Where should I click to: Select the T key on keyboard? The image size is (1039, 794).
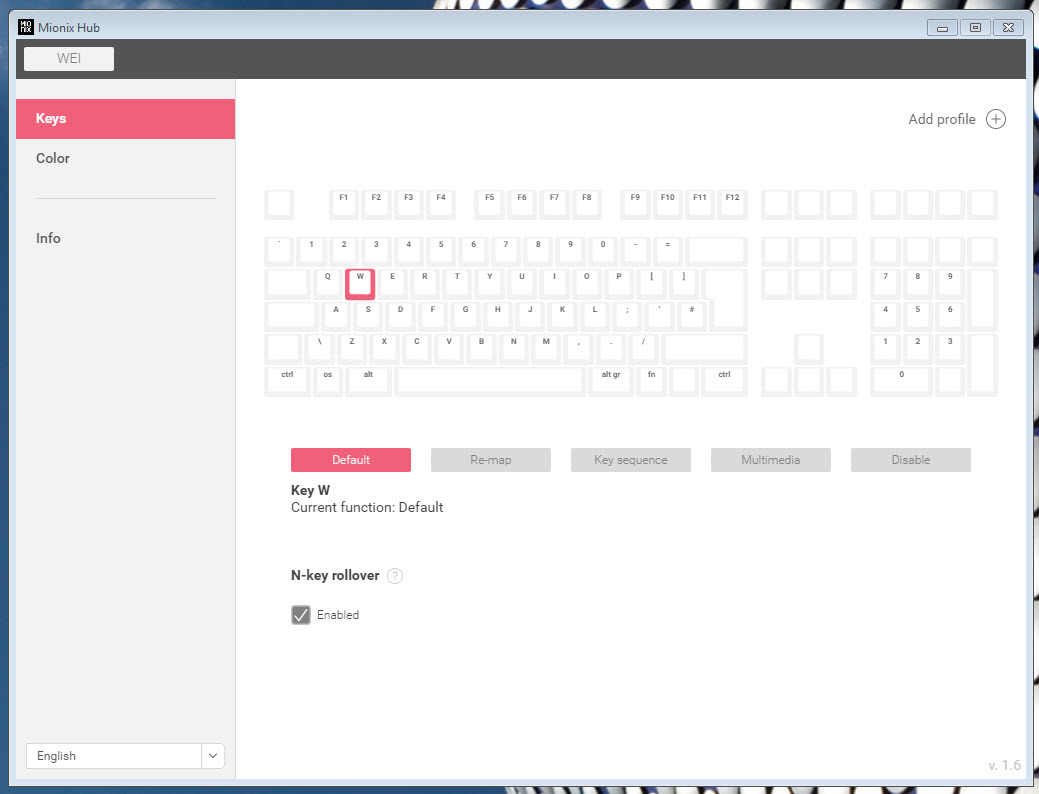pos(457,284)
